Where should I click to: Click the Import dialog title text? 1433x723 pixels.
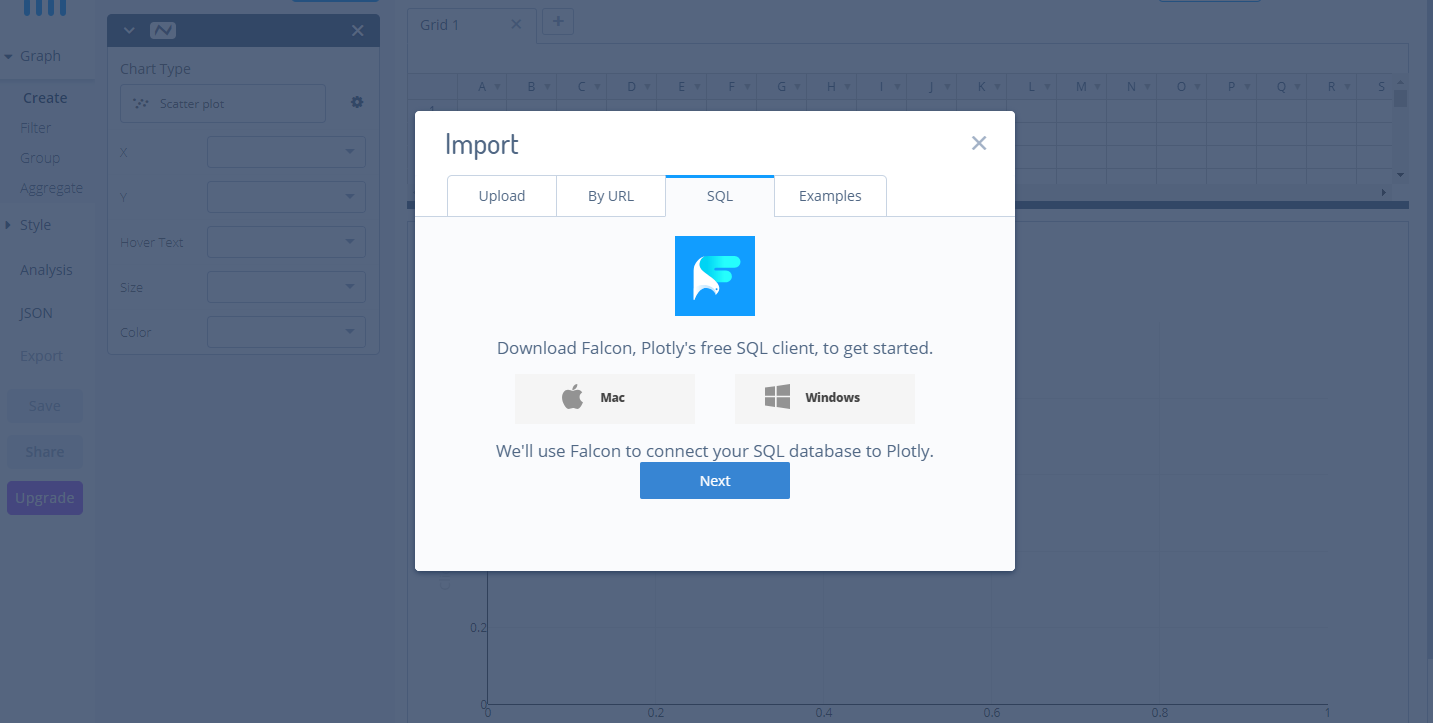pos(482,144)
